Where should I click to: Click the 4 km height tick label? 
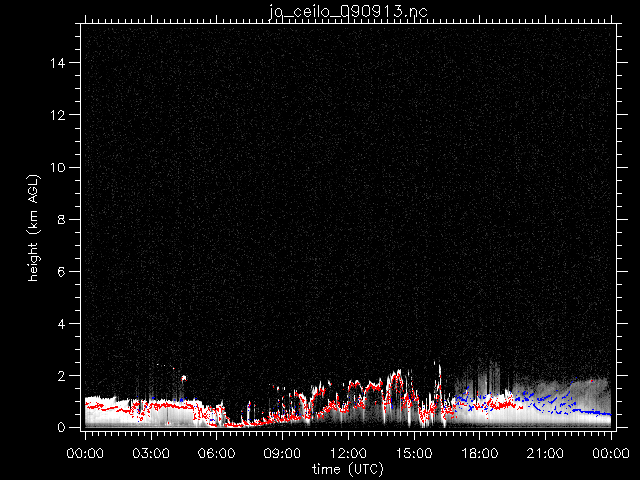[62, 324]
